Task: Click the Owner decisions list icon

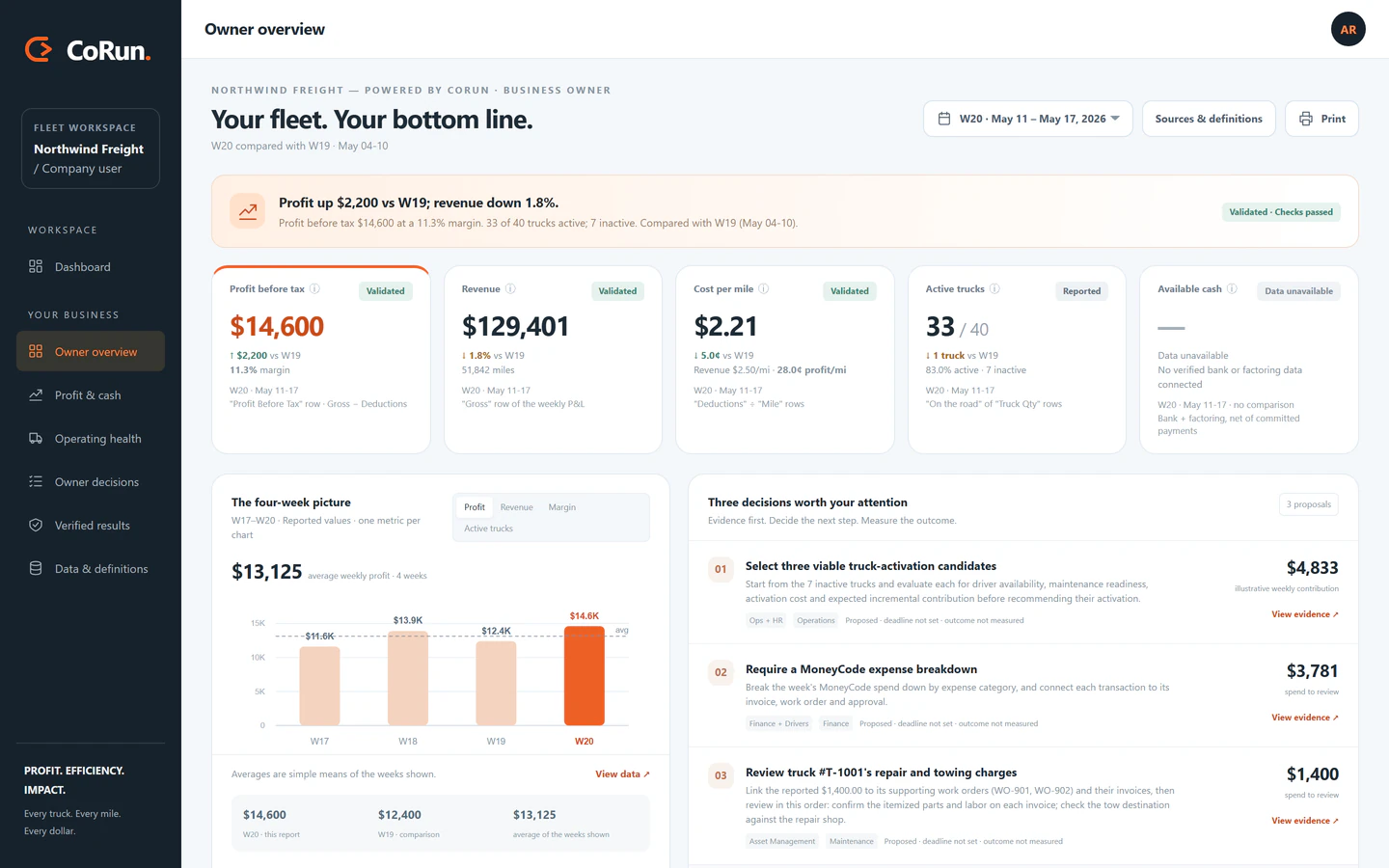Action: coord(36,481)
